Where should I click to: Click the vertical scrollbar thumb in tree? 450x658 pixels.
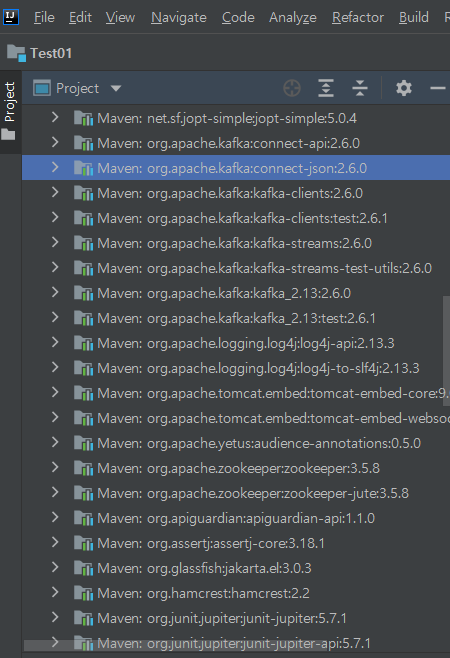coord(446,351)
